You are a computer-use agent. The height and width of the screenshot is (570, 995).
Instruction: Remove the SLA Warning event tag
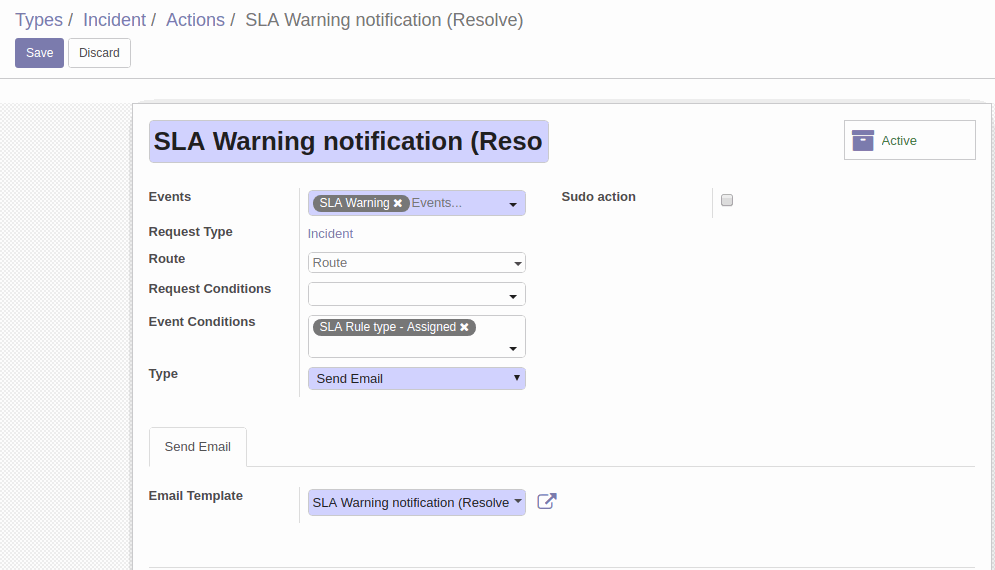[398, 203]
